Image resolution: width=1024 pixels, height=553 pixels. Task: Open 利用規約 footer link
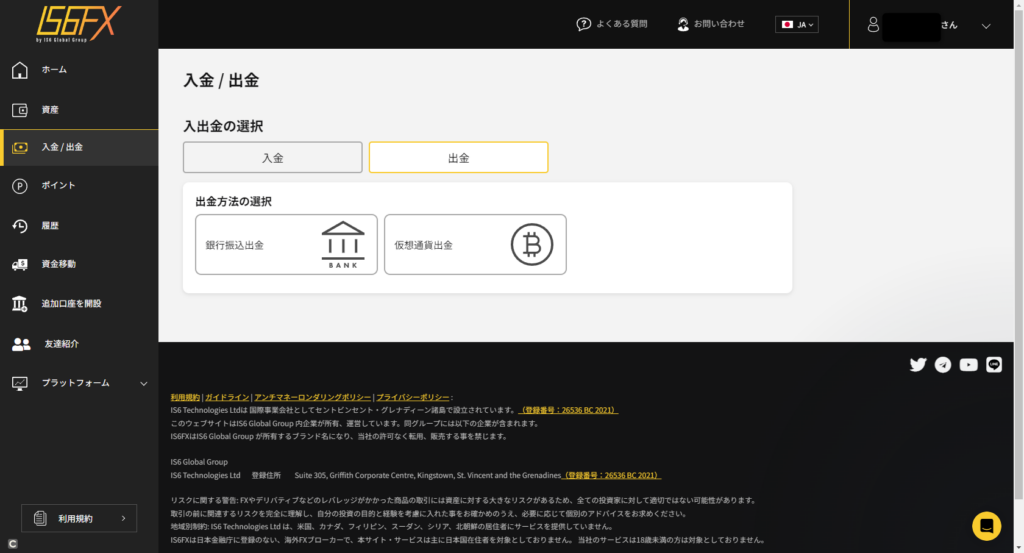point(185,397)
